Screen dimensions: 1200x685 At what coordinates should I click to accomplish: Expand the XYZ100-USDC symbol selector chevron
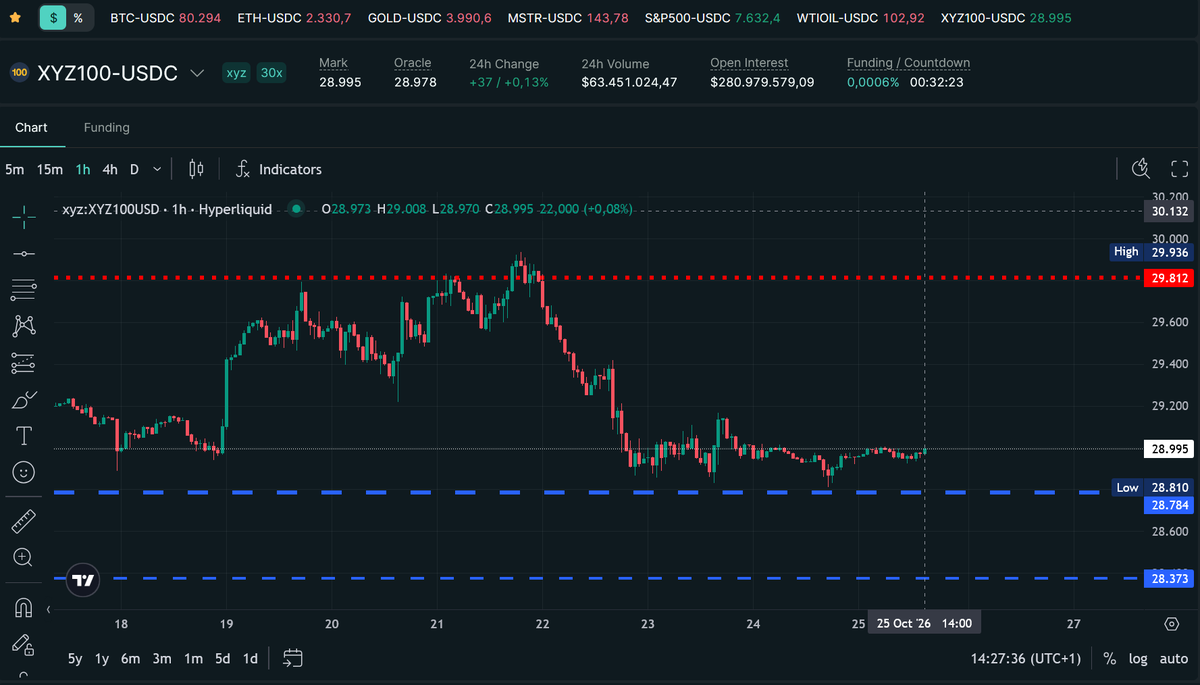[x=198, y=73]
